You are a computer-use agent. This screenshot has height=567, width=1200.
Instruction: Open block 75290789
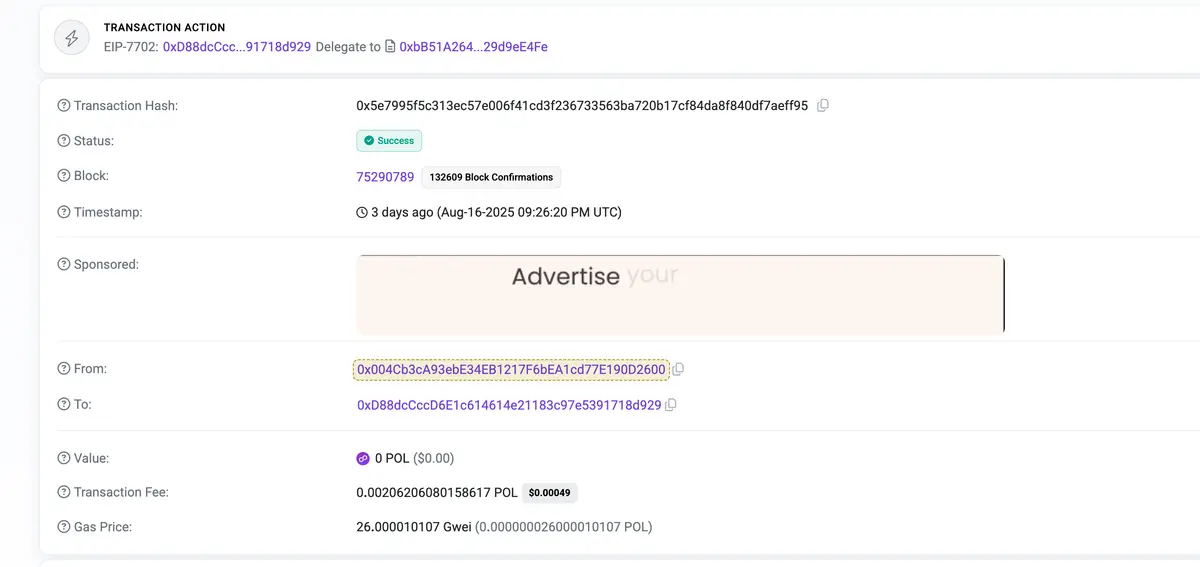click(385, 177)
